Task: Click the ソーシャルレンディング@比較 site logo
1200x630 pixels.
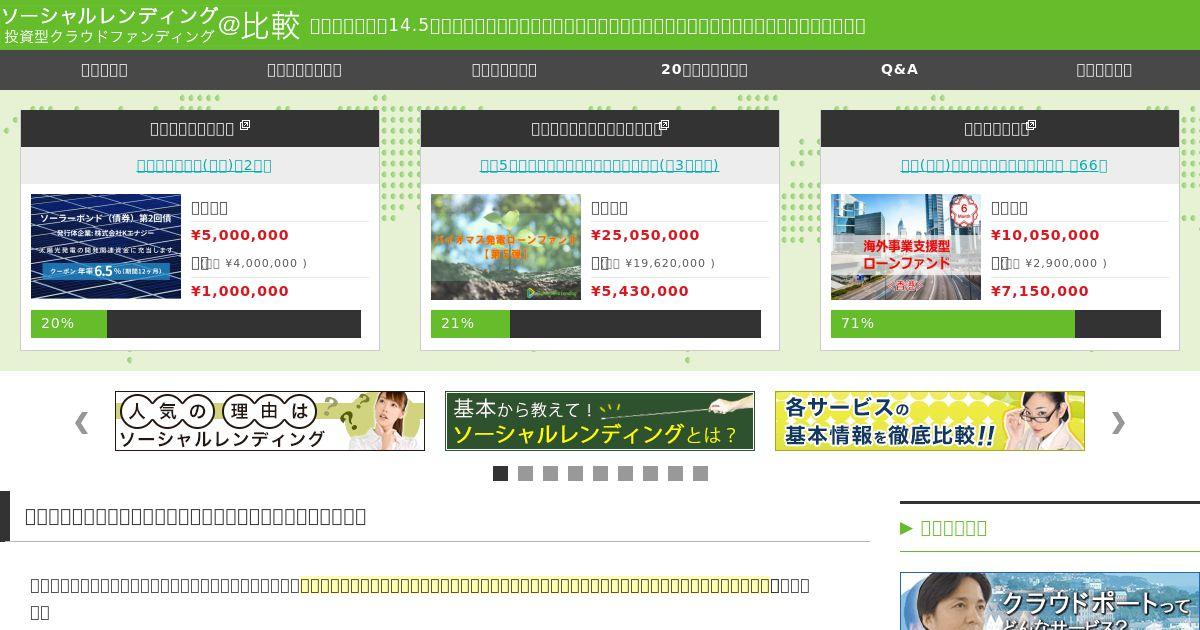Action: (150, 25)
